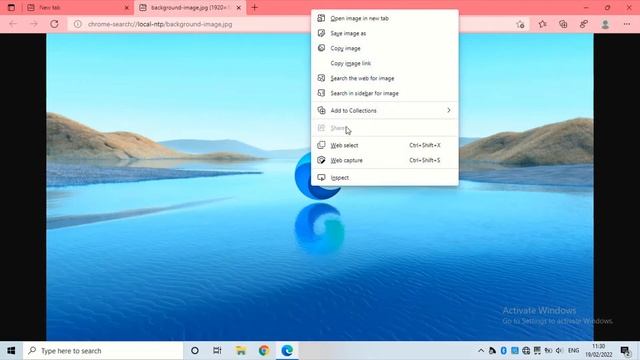Click the ENG language indicator
The width and height of the screenshot is (640, 360).
pyautogui.click(x=573, y=351)
